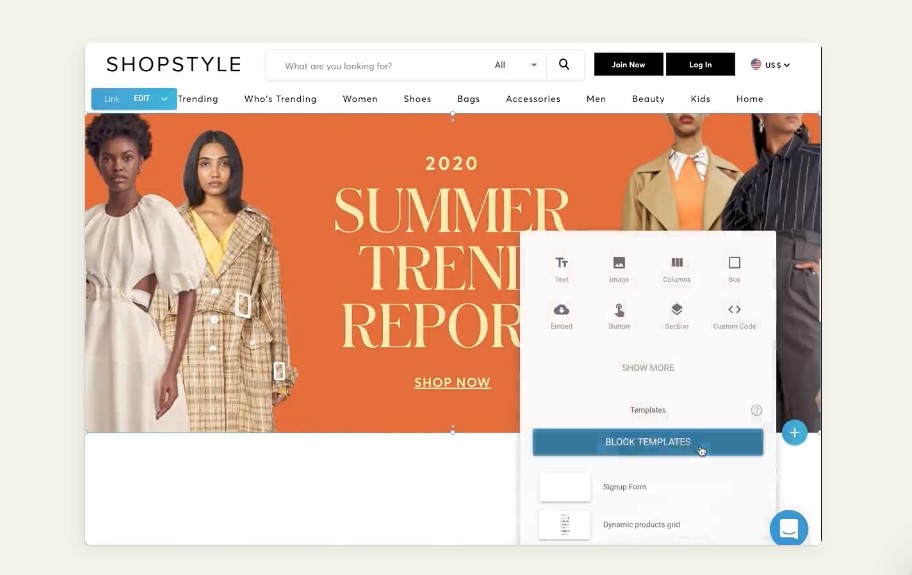
Task: Click the US flag icon
Action: tap(756, 65)
